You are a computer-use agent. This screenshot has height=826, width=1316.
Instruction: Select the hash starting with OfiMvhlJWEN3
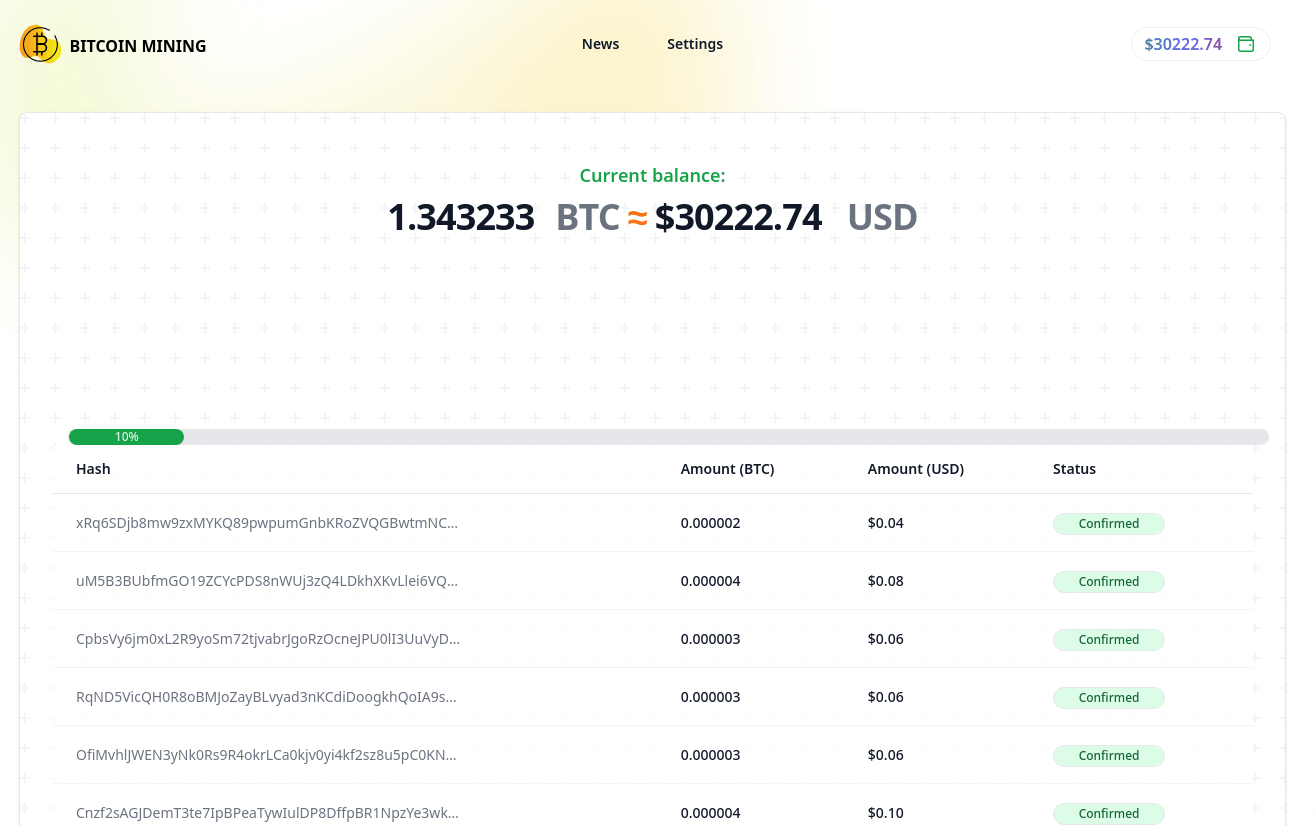(x=267, y=755)
